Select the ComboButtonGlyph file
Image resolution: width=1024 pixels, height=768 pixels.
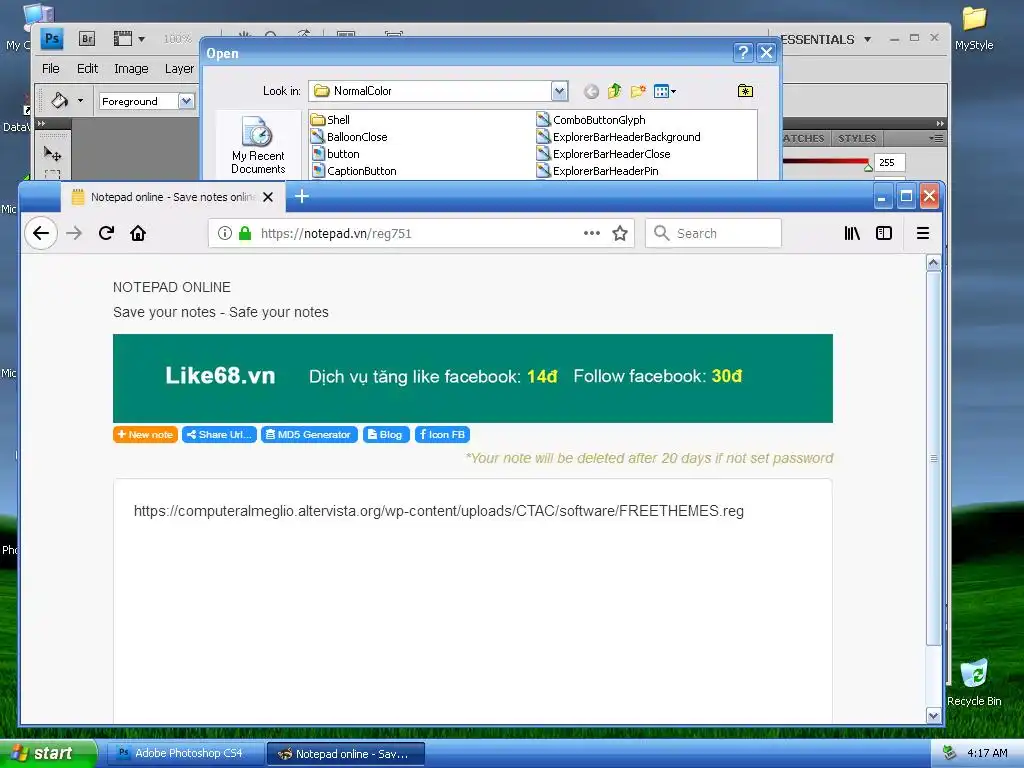tap(591, 120)
